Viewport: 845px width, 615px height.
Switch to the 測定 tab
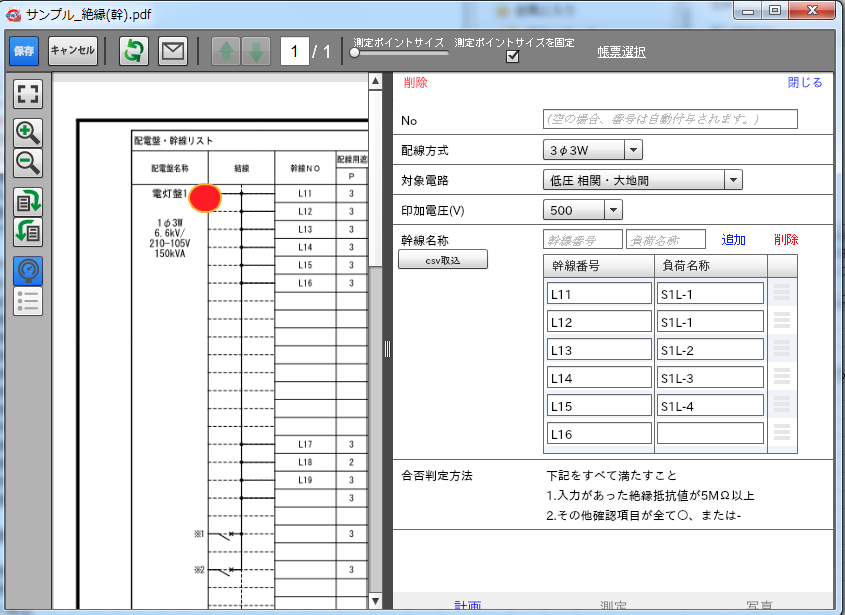pyautogui.click(x=614, y=606)
